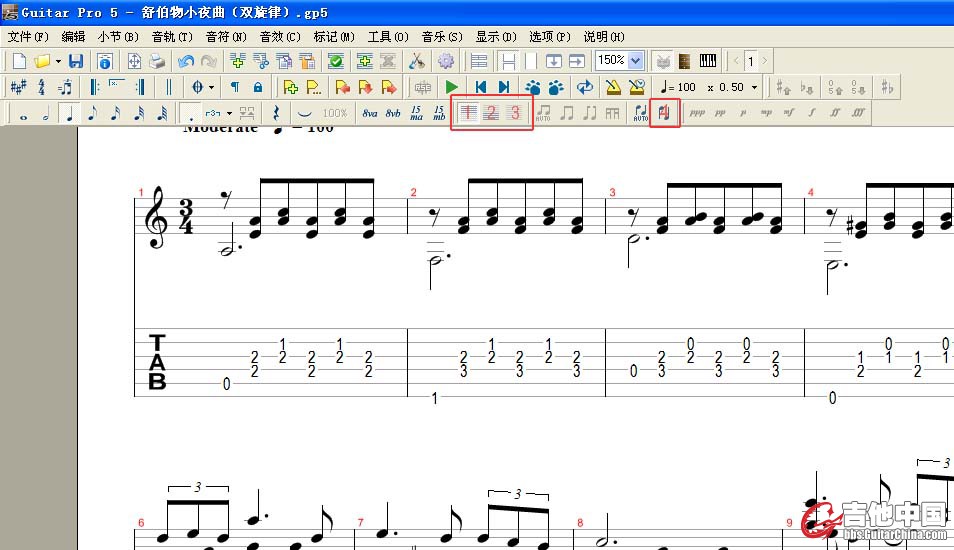The width and height of the screenshot is (954, 550).
Task: Open a file with the folder icon
Action: tap(42, 61)
